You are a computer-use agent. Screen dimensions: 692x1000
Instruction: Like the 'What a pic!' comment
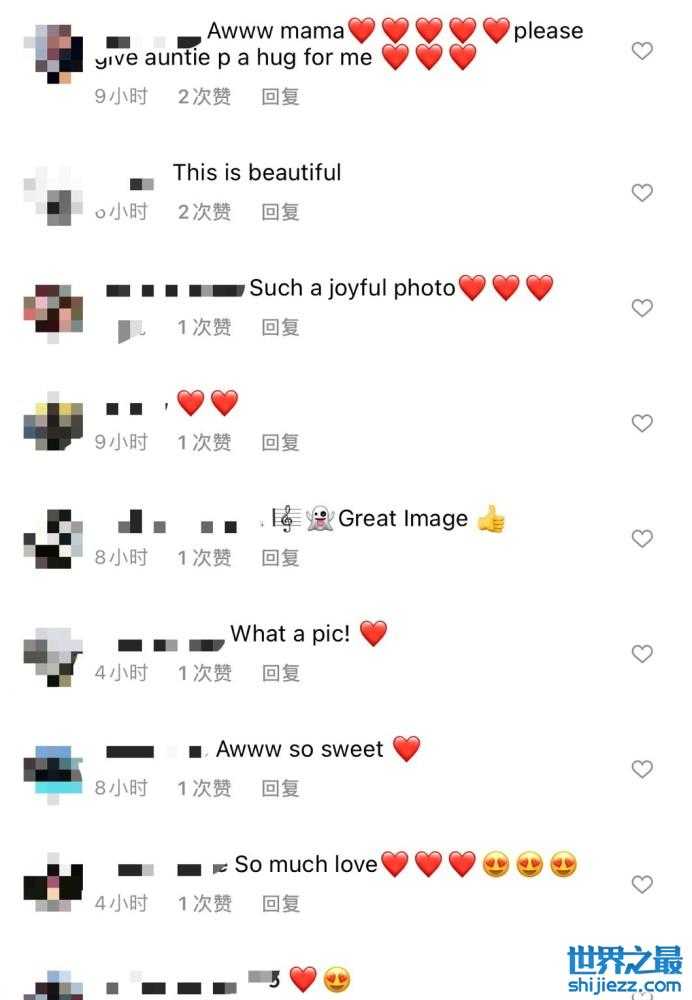(642, 653)
